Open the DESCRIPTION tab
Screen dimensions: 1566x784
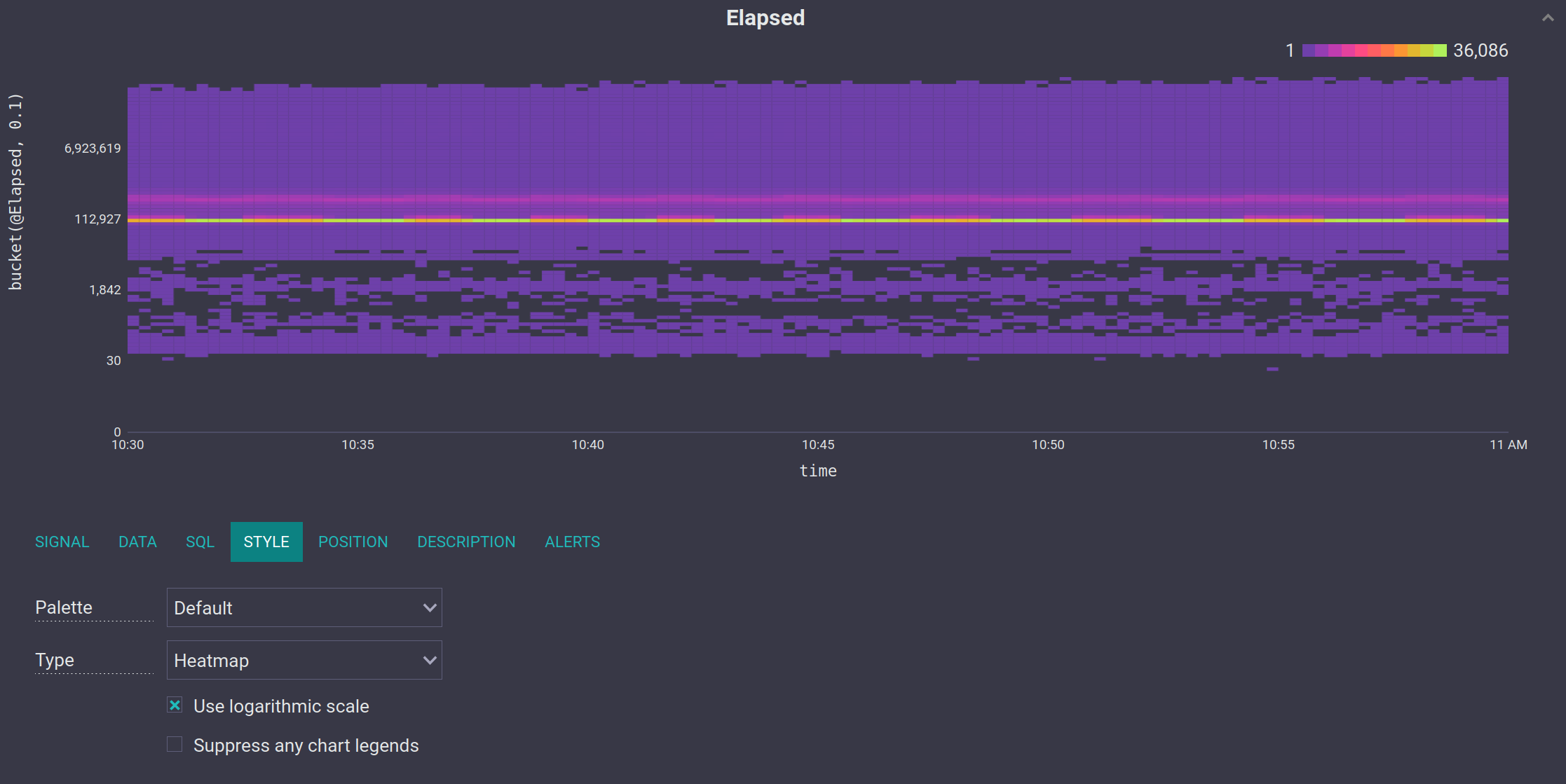466,542
